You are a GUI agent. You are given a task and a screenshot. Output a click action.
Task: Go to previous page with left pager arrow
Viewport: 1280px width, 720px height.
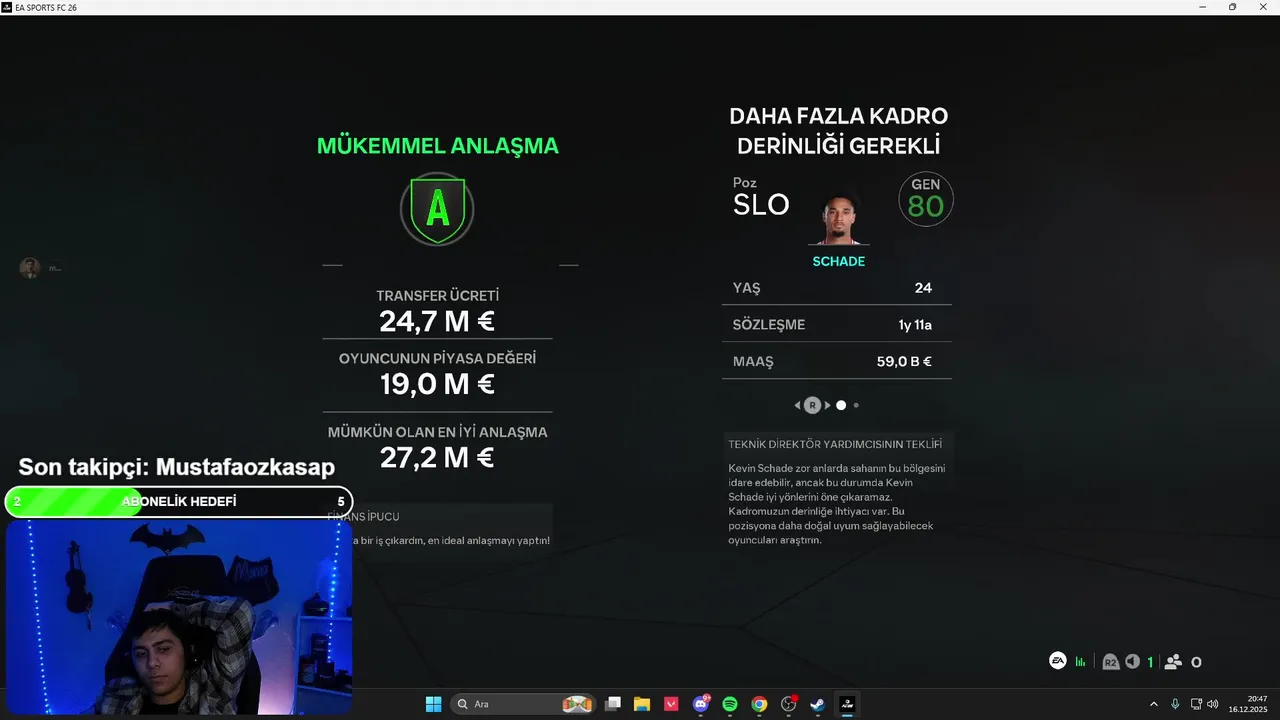point(797,405)
